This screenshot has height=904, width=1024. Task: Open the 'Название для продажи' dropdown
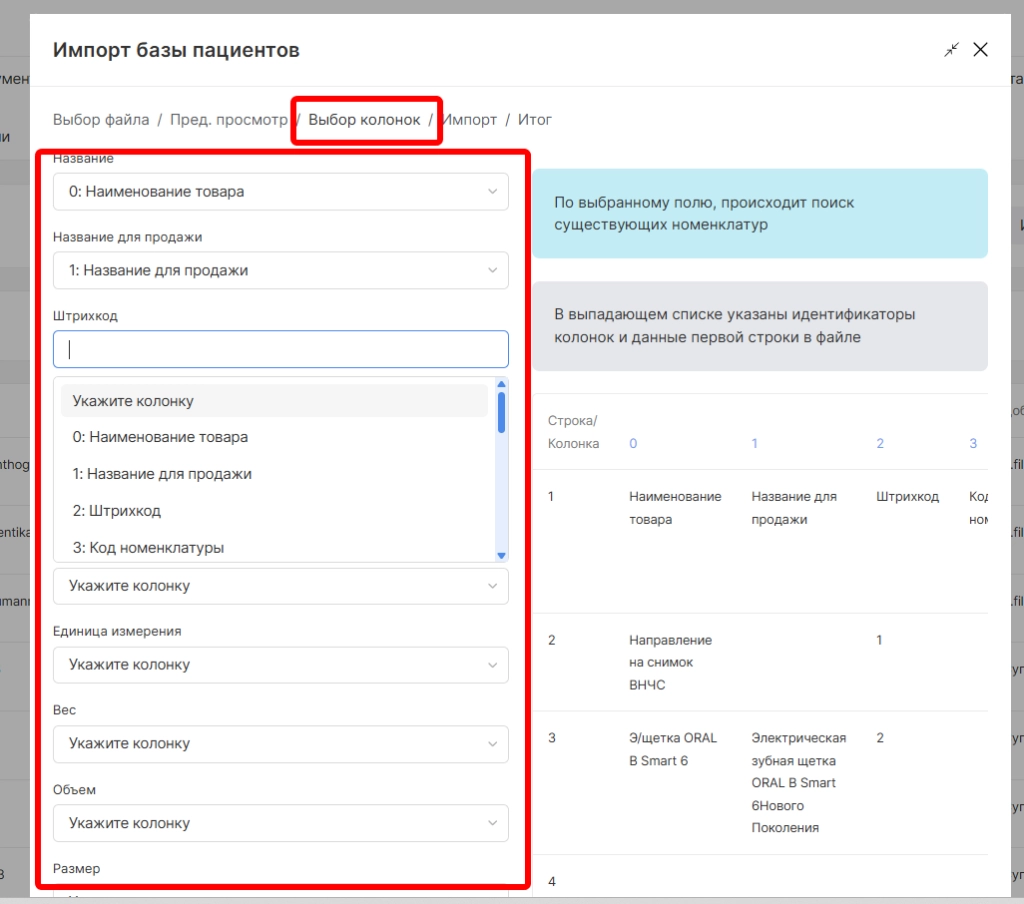[x=280, y=270]
